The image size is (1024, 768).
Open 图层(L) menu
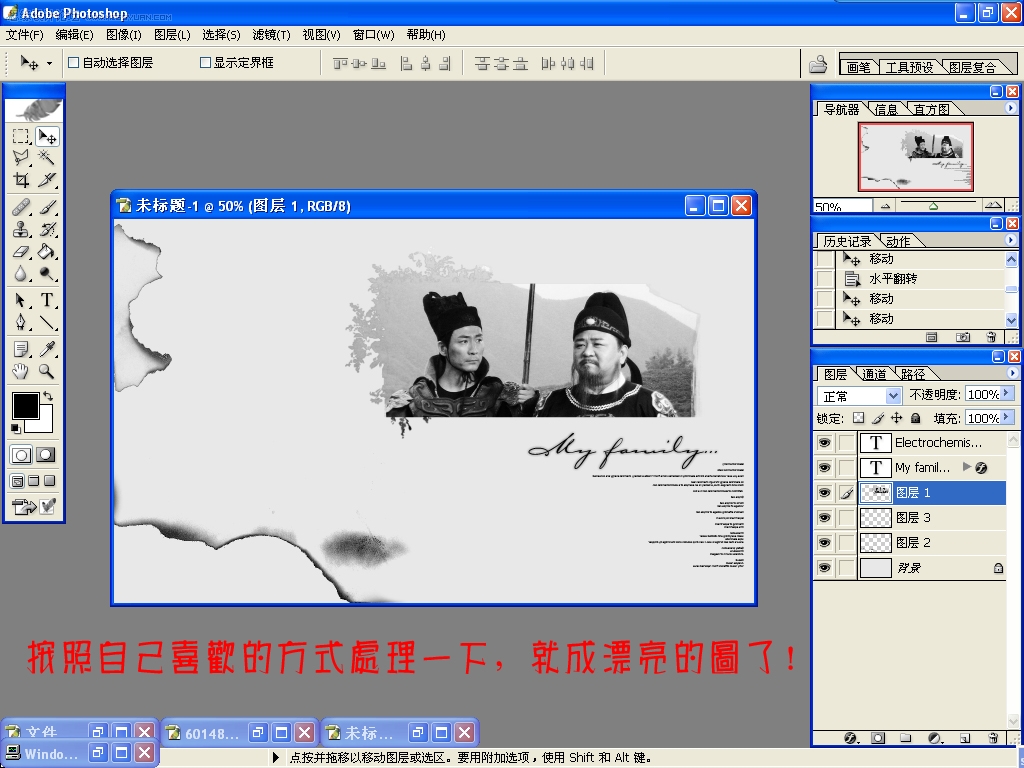point(172,35)
